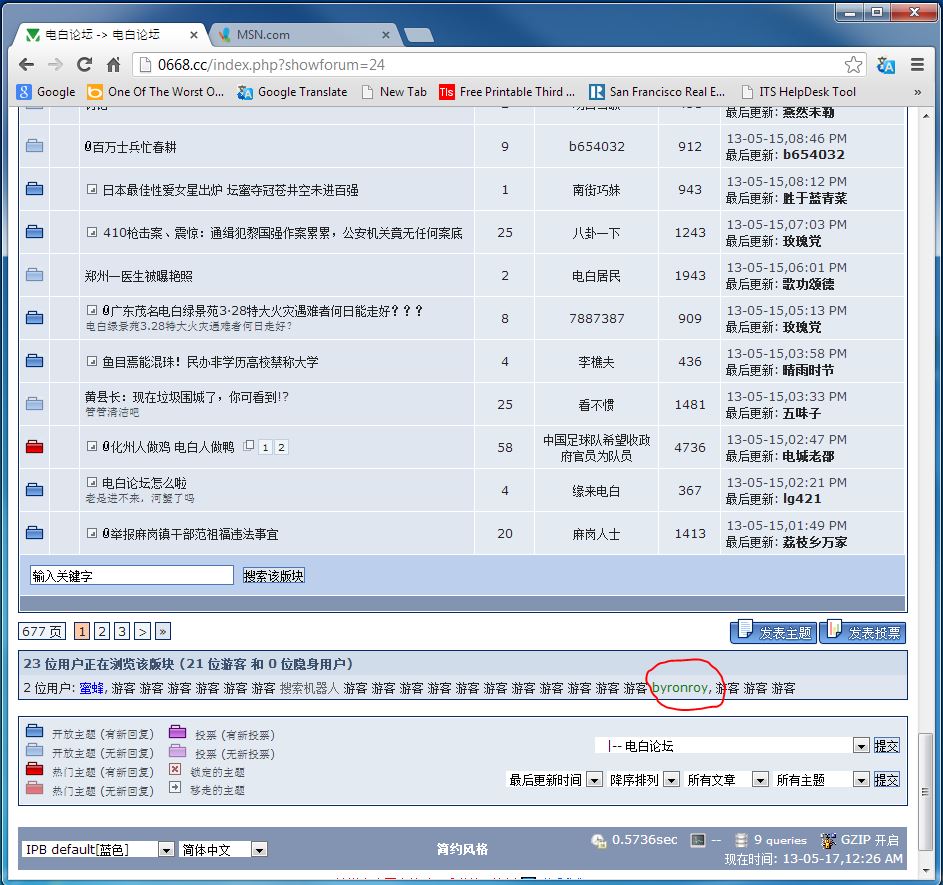Expand the 电白论坛 forum jump dropdown
The image size is (943, 885).
860,746
